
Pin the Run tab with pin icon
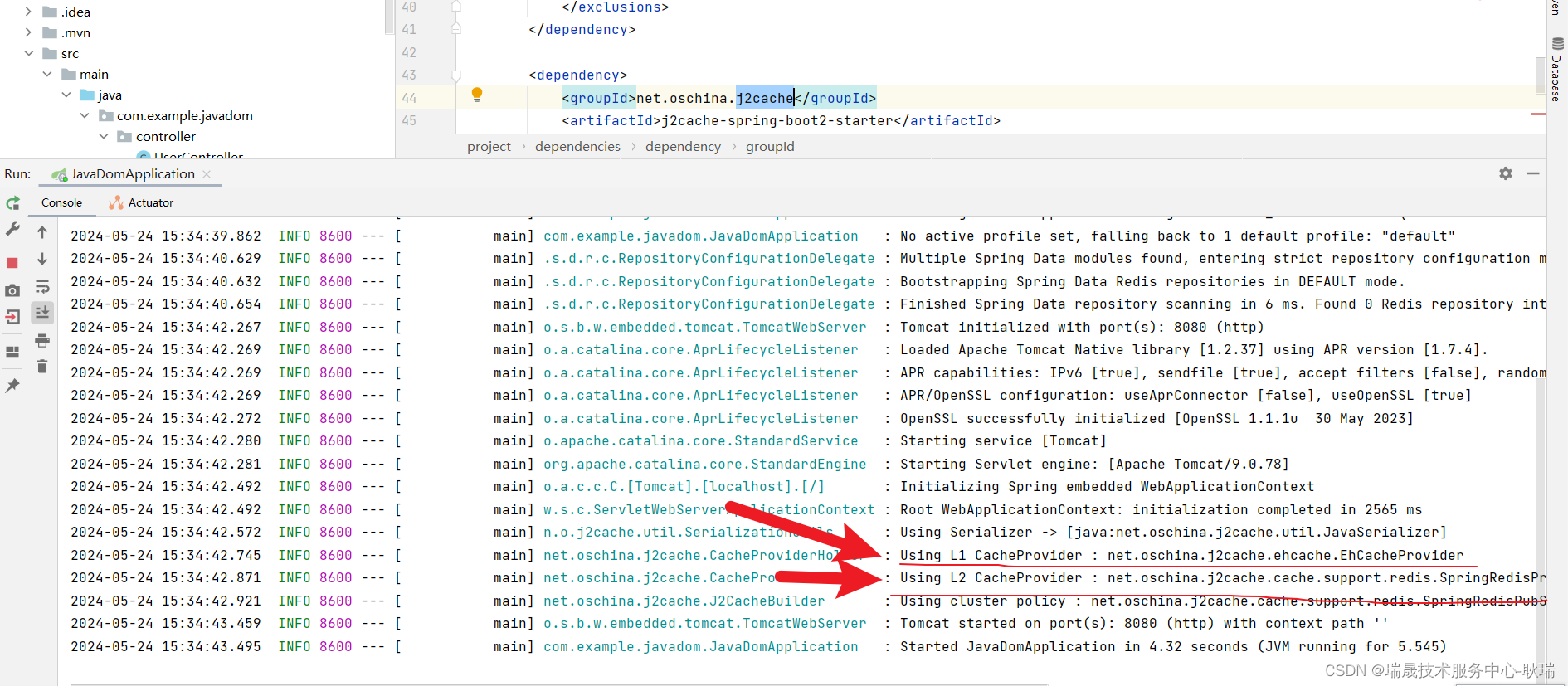tap(12, 386)
